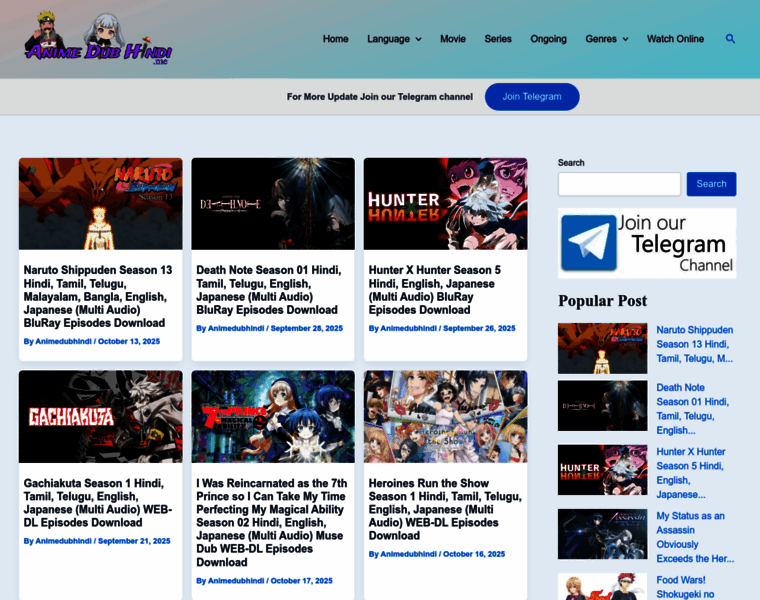The width and height of the screenshot is (760, 600).
Task: Click the Anime Dub Hindi site logo
Action: 99,40
